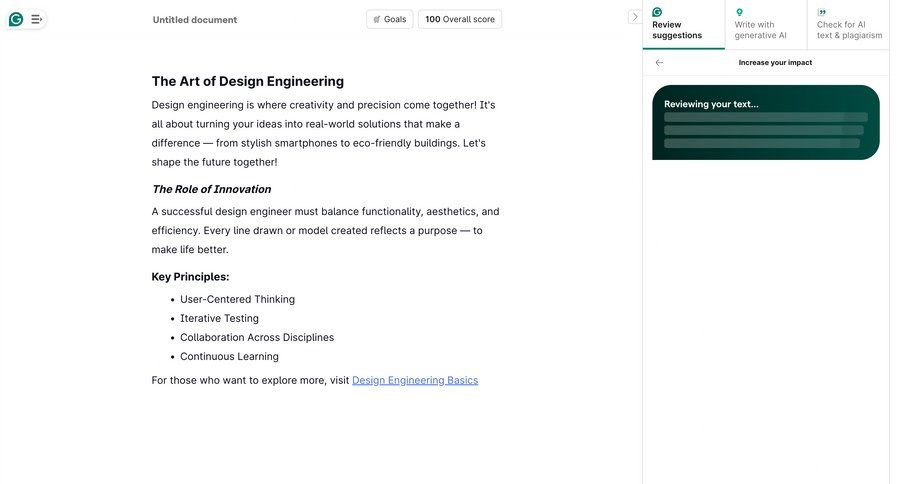Click the lightbulb icon on generative AI tab

coord(739,12)
